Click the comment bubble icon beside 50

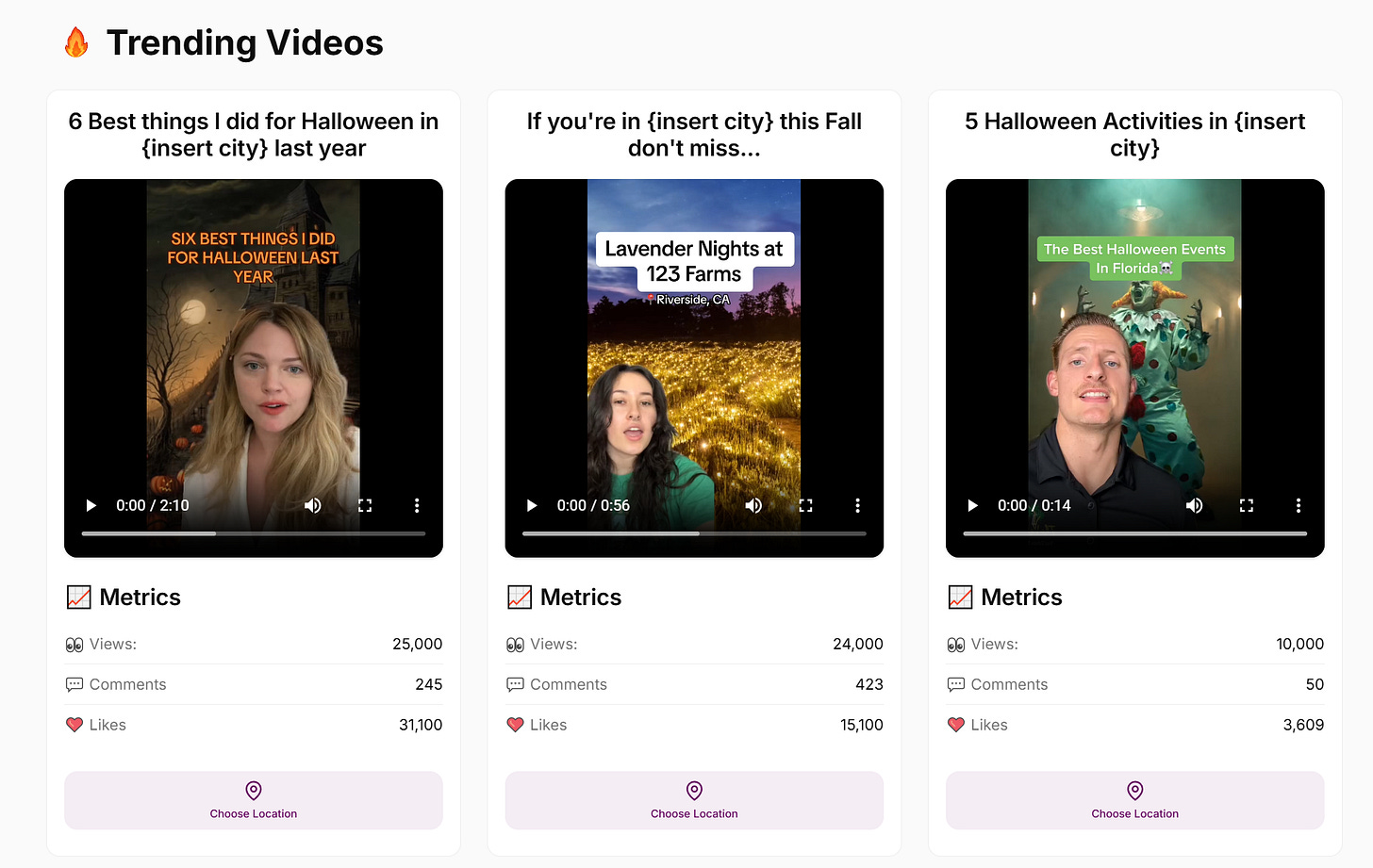pyautogui.click(x=956, y=684)
